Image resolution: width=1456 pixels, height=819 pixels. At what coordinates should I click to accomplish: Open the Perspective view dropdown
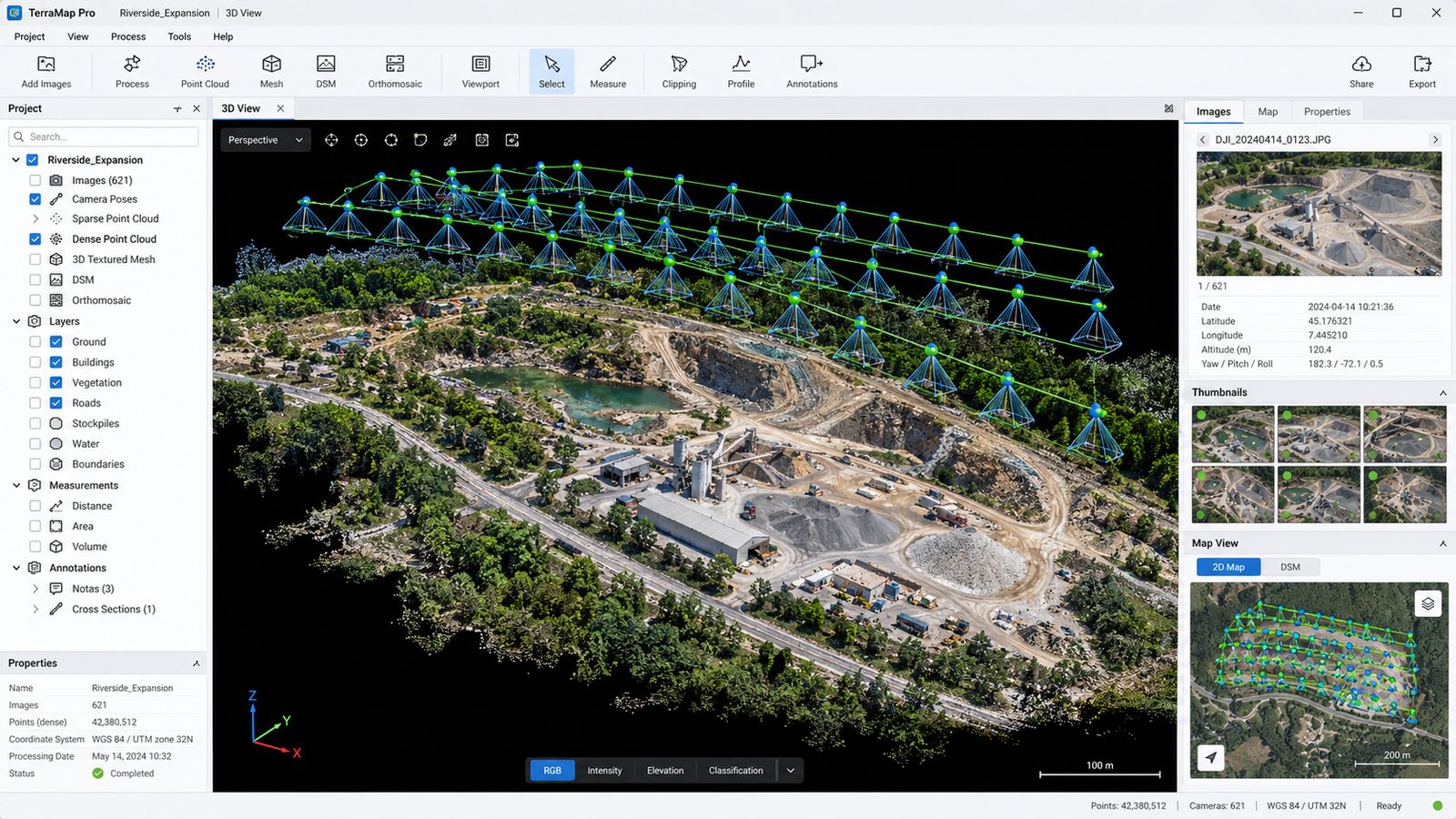[x=265, y=140]
